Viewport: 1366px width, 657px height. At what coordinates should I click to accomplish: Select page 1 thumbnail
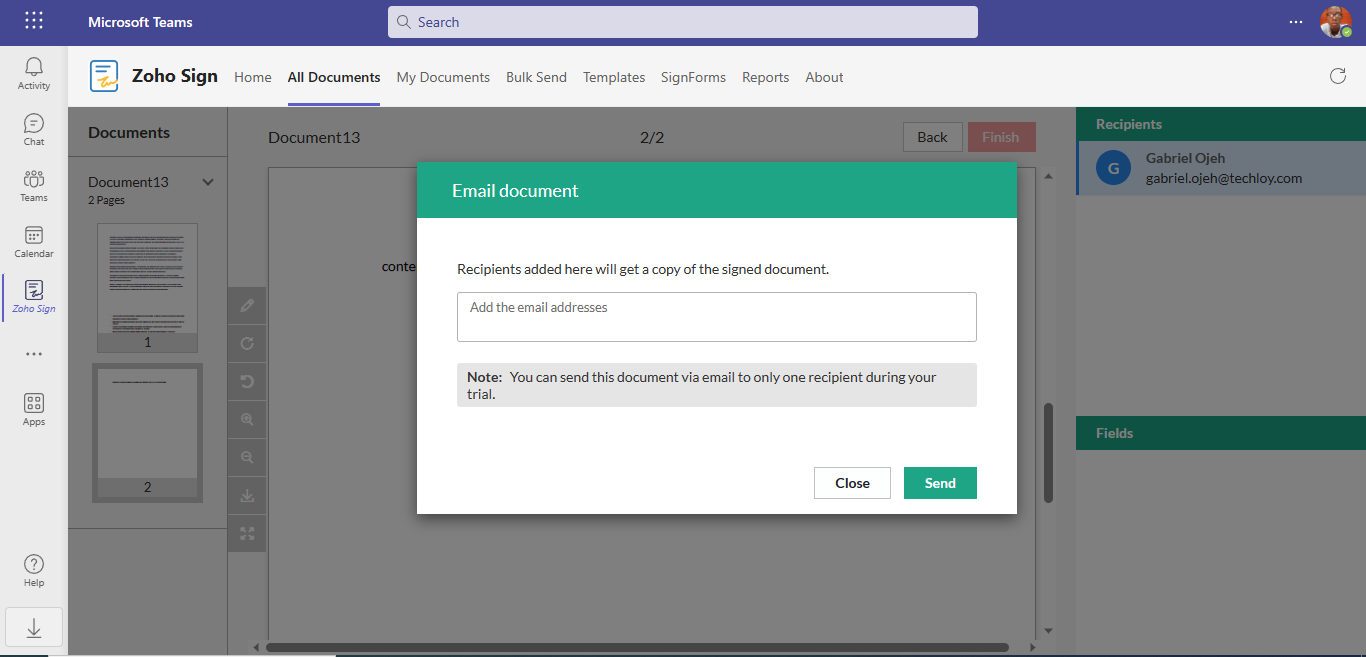pos(147,288)
